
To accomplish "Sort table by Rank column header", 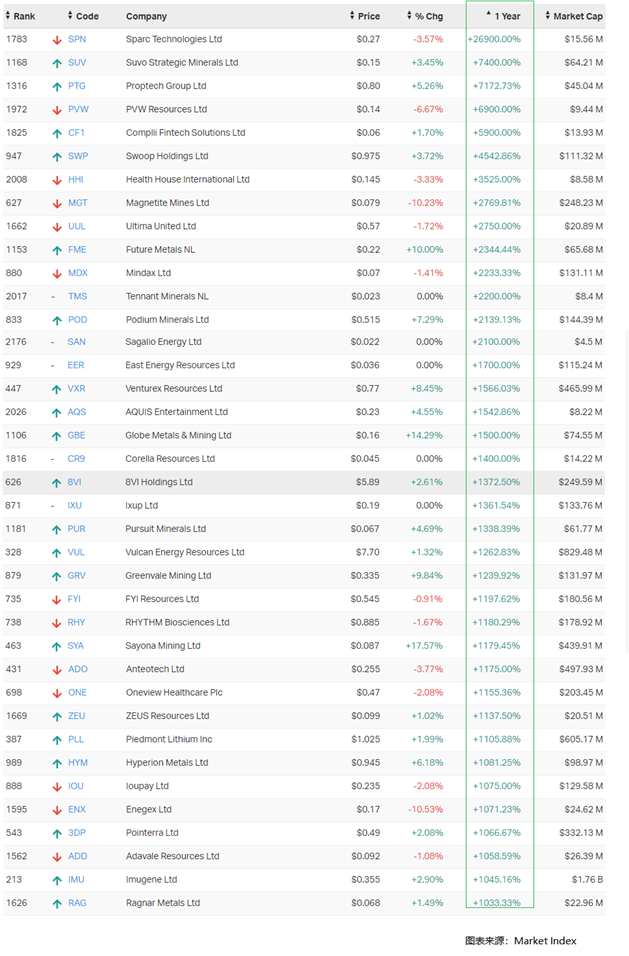I will click(x=20, y=16).
